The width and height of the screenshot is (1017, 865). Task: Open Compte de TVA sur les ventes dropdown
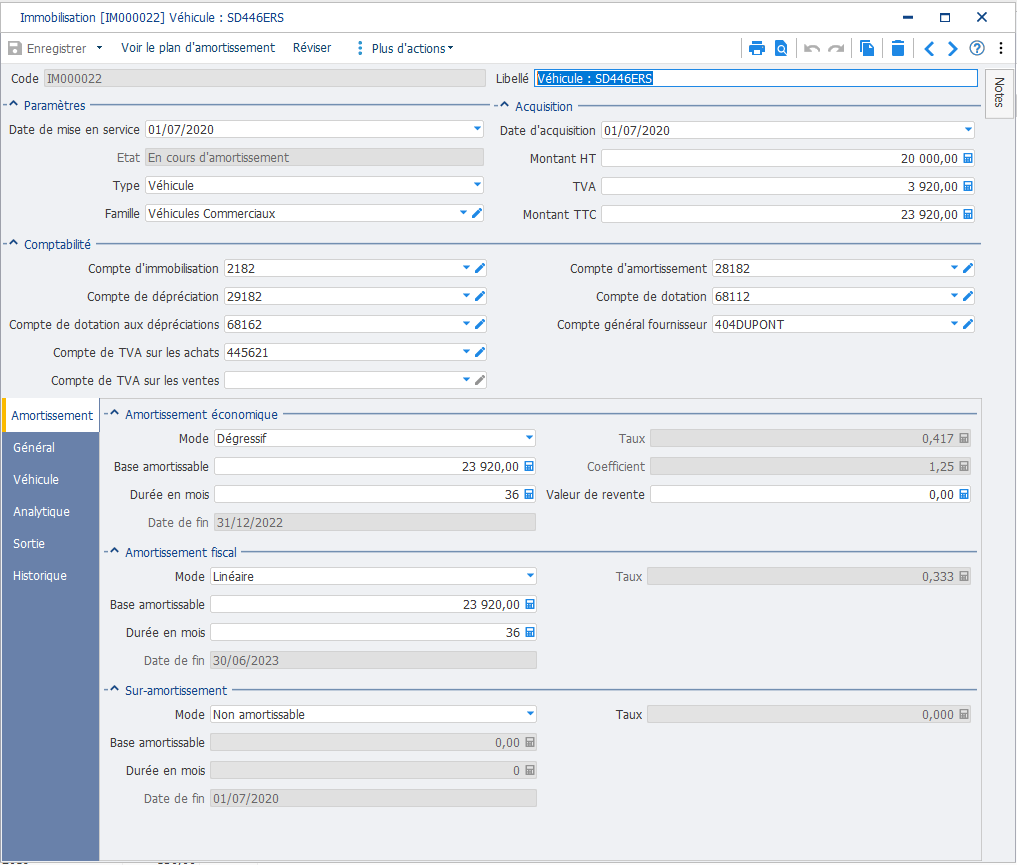click(x=466, y=380)
